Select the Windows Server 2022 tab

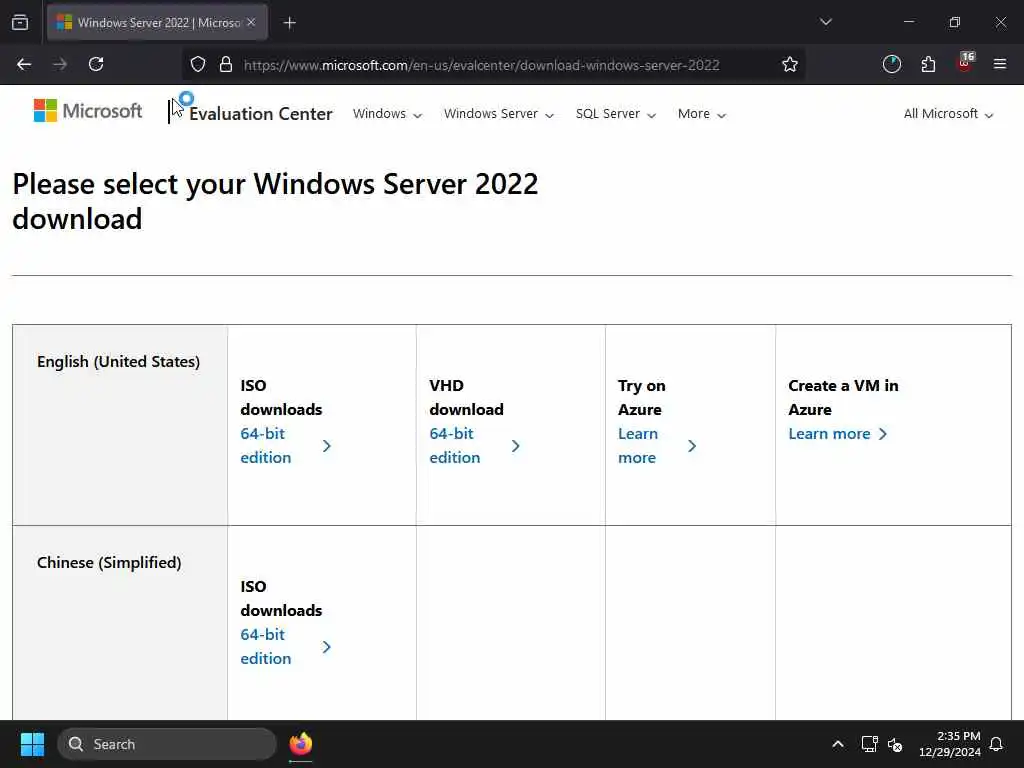157,22
